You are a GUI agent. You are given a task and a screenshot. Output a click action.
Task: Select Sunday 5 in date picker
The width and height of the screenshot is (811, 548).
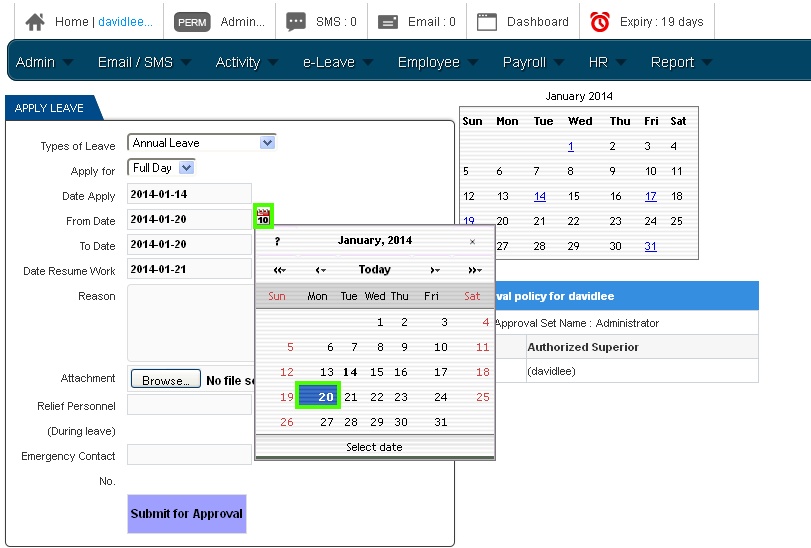pos(290,347)
